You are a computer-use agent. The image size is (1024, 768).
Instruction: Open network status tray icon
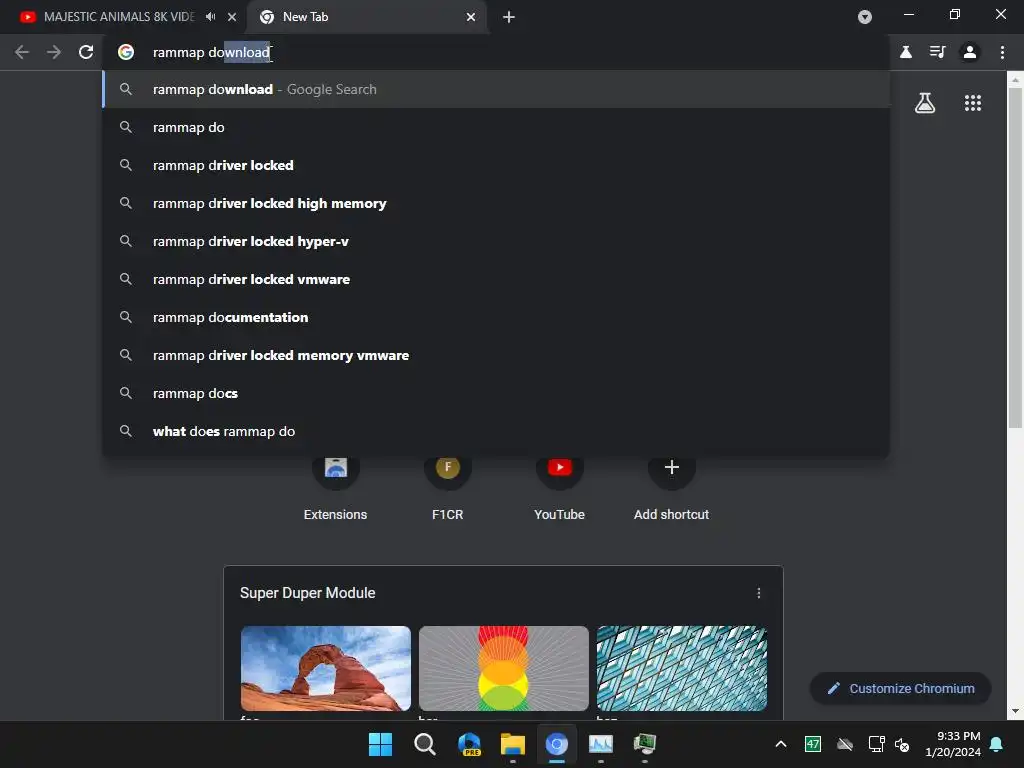click(x=876, y=744)
